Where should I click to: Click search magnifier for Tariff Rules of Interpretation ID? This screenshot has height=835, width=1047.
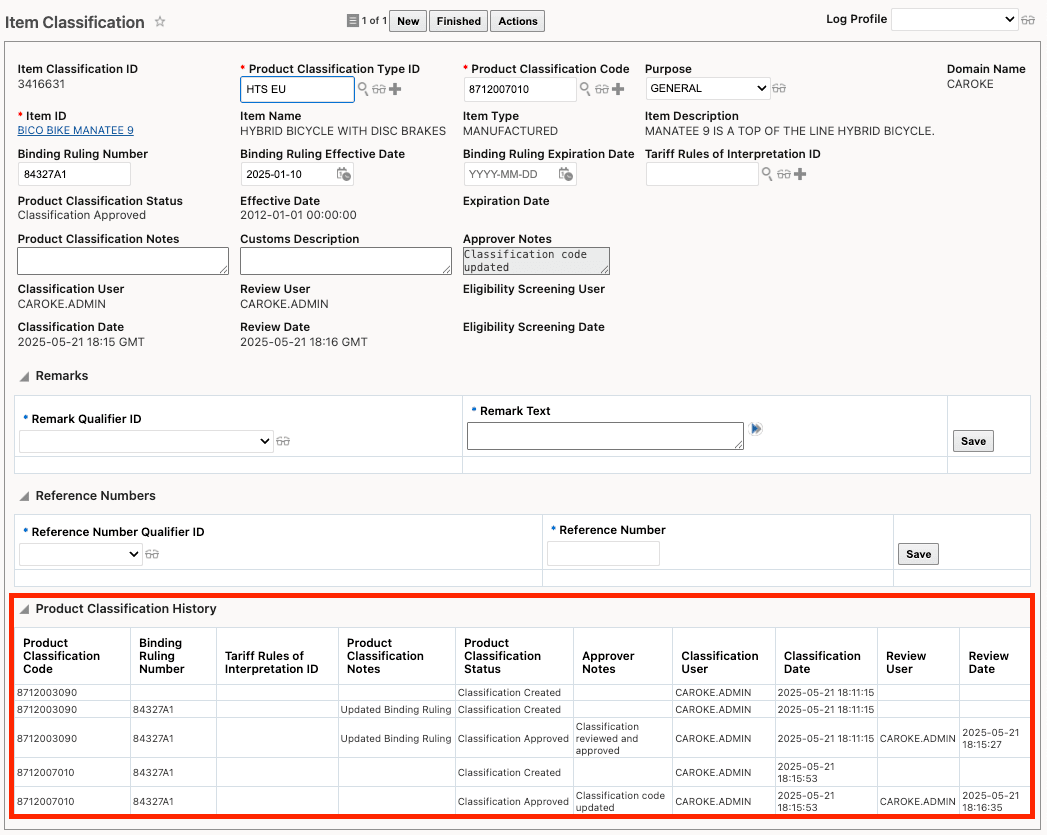767,174
